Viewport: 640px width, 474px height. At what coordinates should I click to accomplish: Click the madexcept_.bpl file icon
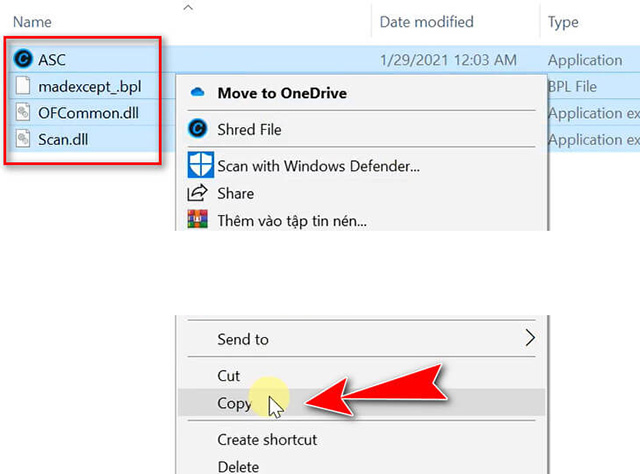coord(23,86)
